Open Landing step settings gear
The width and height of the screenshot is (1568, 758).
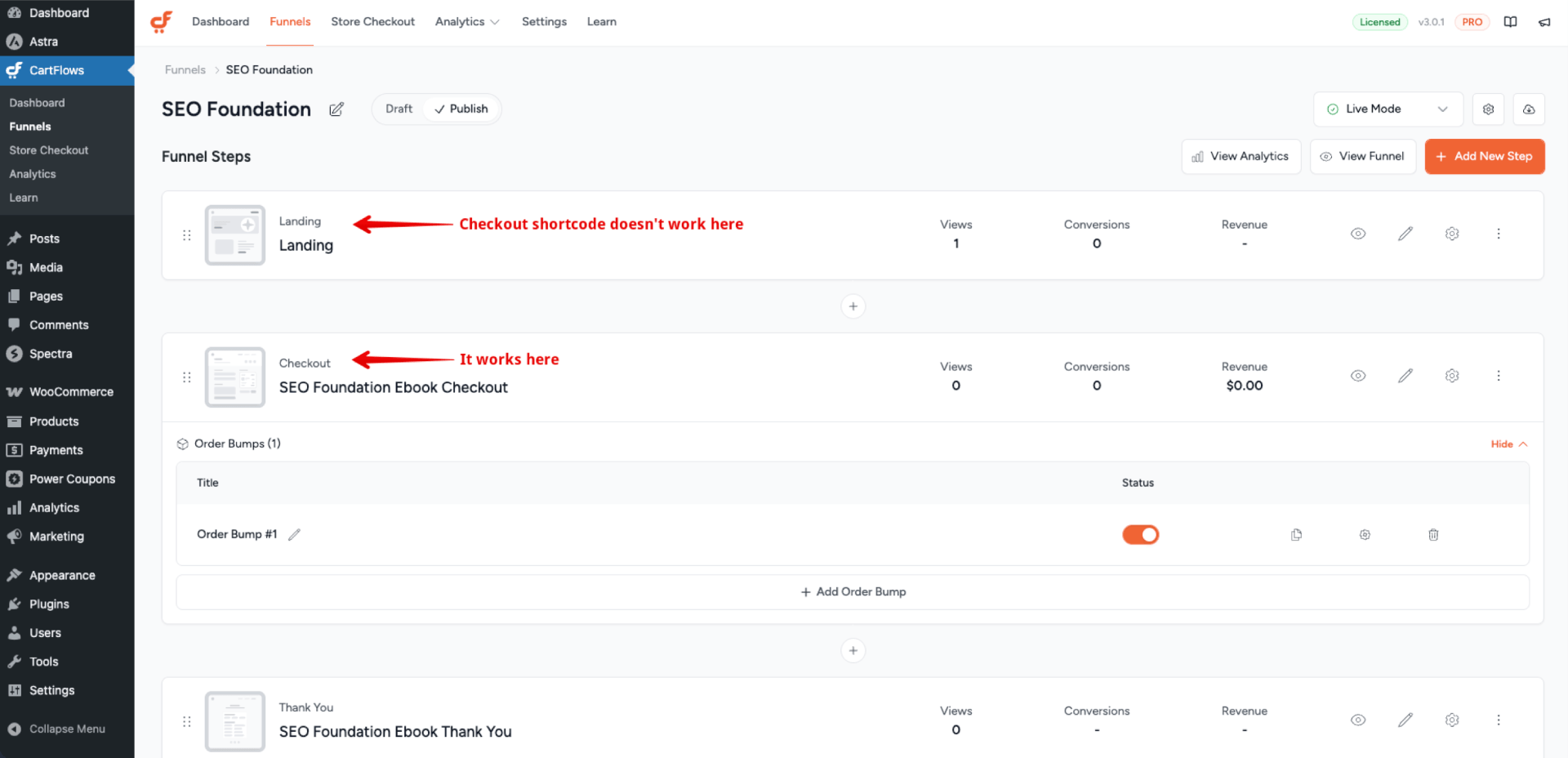pyautogui.click(x=1452, y=234)
